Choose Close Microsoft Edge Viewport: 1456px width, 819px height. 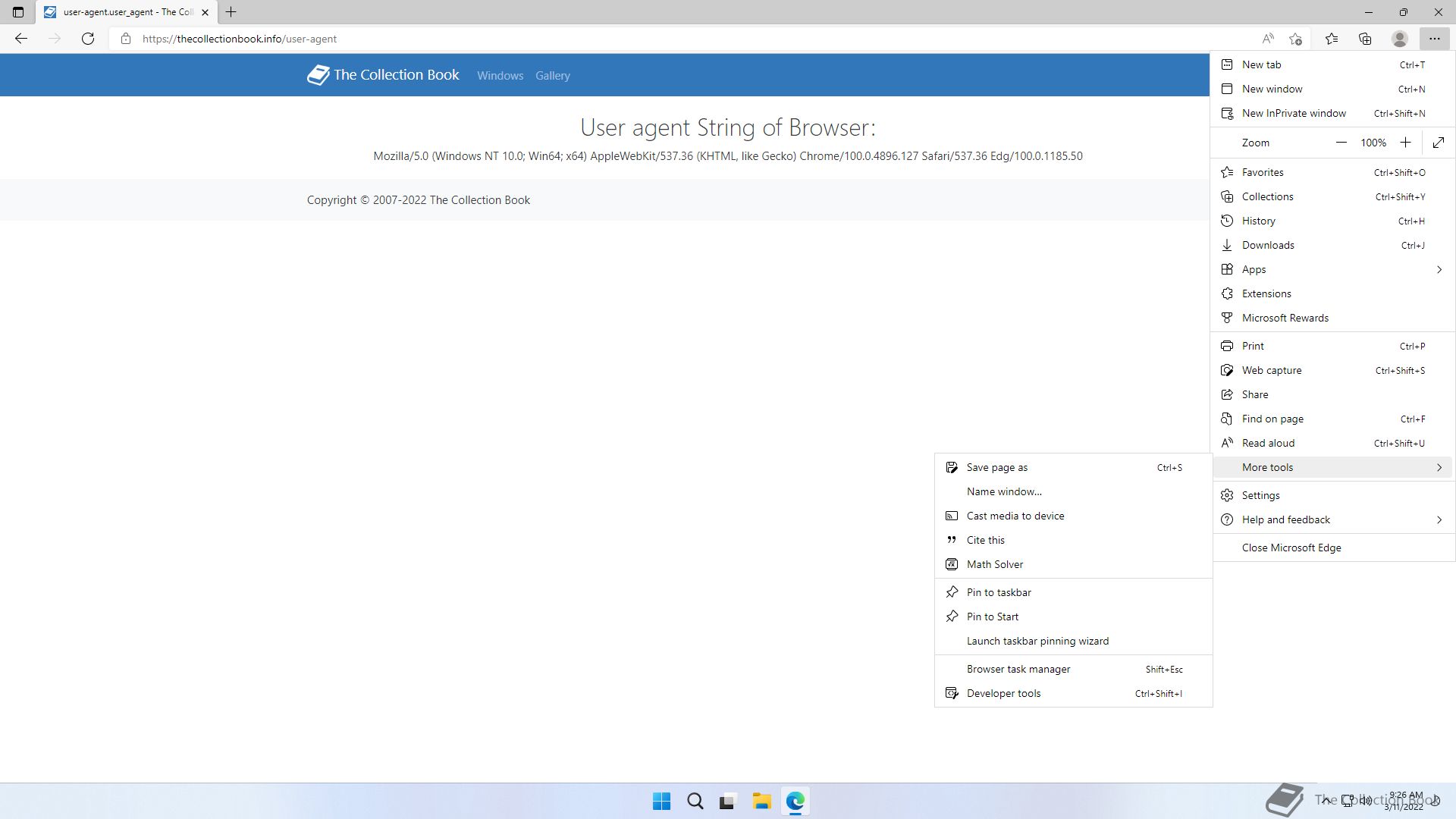click(1332, 548)
